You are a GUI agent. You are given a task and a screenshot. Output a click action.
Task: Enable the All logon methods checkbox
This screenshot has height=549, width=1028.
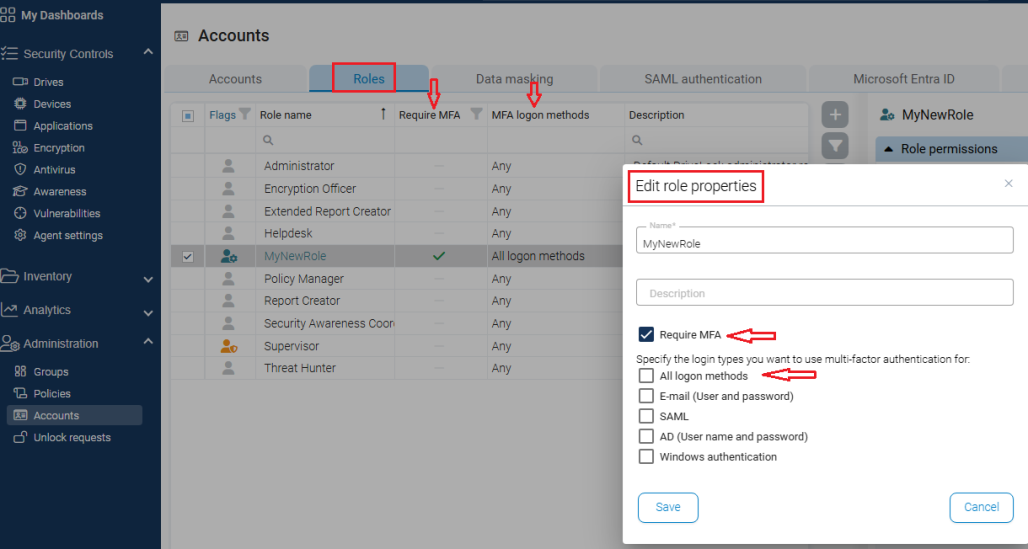coord(646,376)
